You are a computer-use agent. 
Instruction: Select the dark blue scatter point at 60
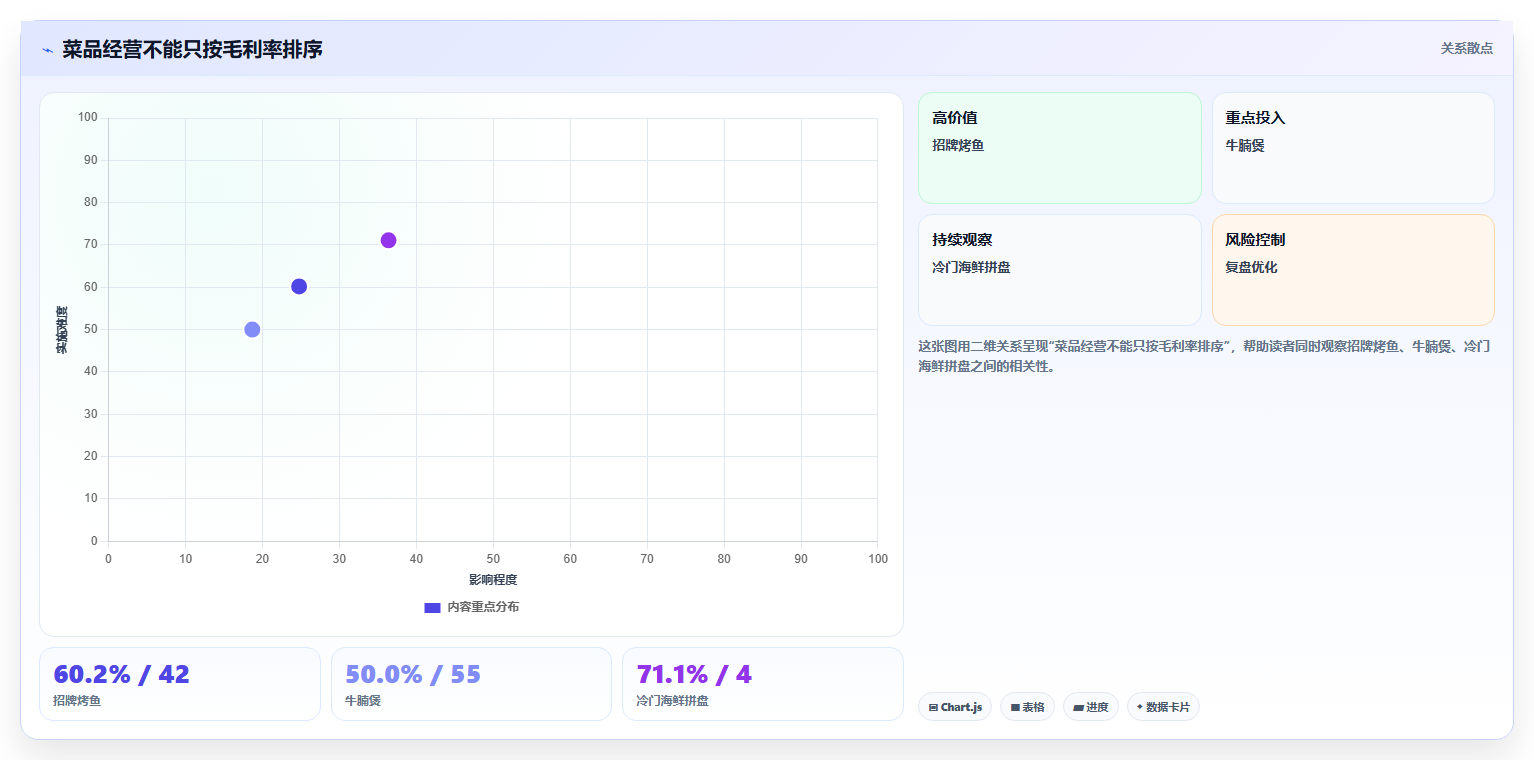299,286
